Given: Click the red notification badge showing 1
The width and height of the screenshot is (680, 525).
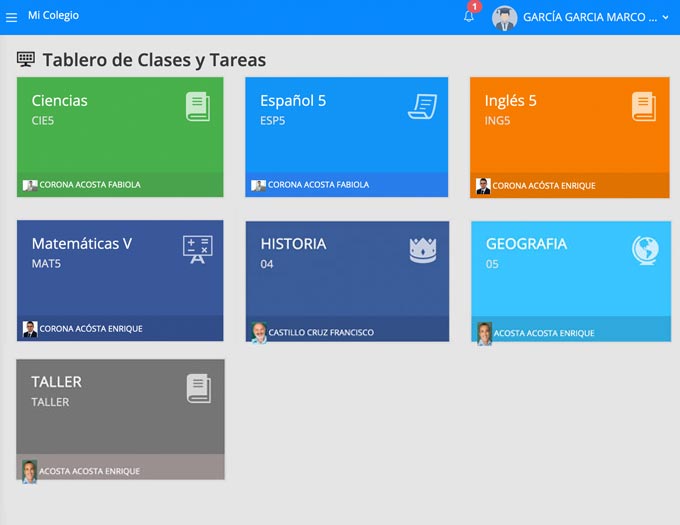Looking at the screenshot, I should click(474, 7).
